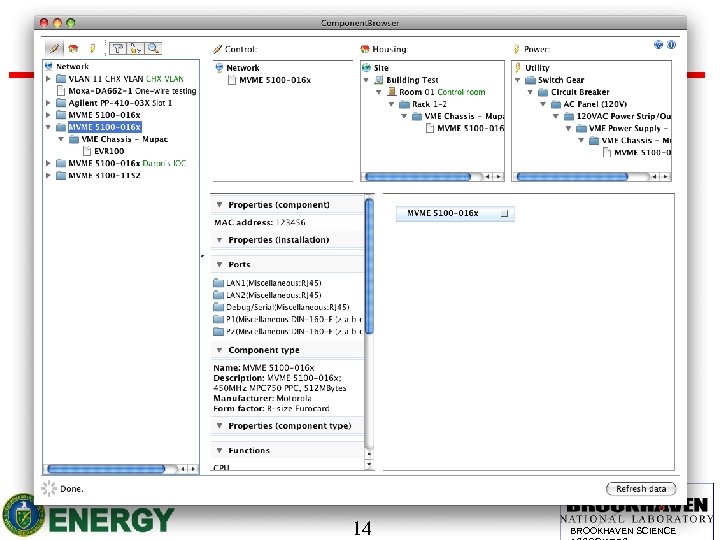Select the Housing view house icon in toolbar
Image resolution: width=720 pixels, height=540 pixels.
pos(73,48)
